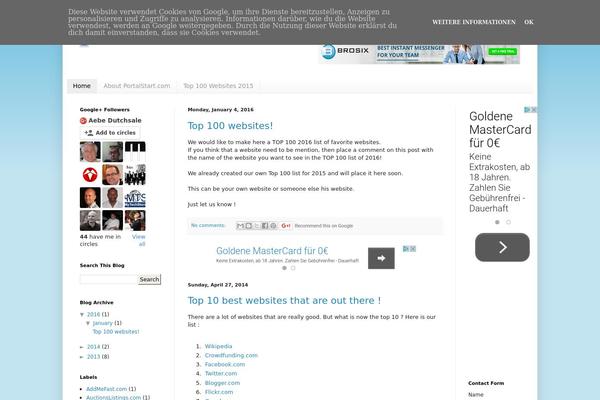The width and height of the screenshot is (600, 400).
Task: Open the Twitter.com list link
Action: point(221,374)
